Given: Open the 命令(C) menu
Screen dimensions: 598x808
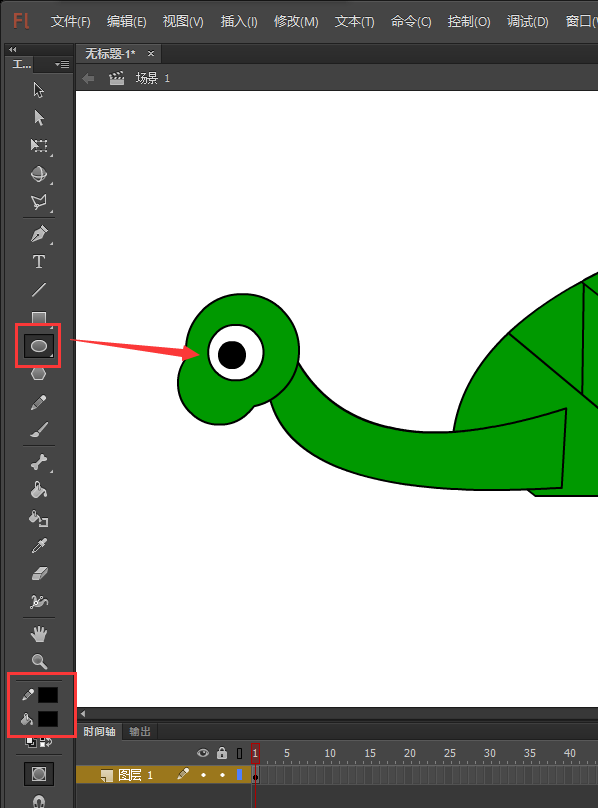Looking at the screenshot, I should (x=411, y=22).
